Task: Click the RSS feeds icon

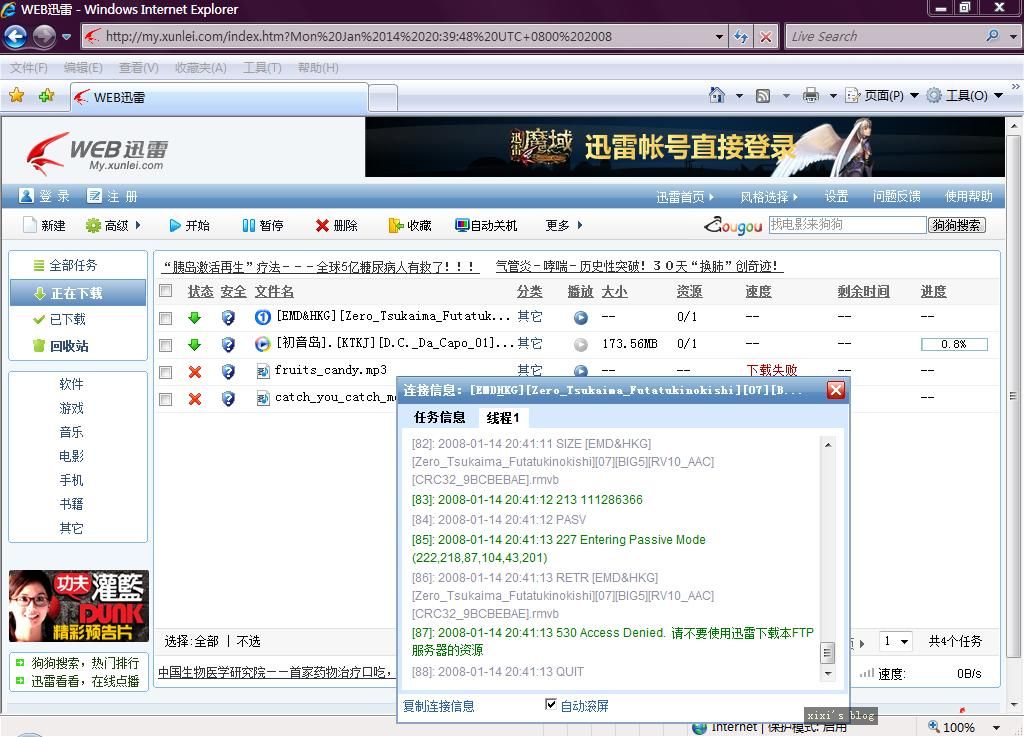Action: [x=762, y=96]
